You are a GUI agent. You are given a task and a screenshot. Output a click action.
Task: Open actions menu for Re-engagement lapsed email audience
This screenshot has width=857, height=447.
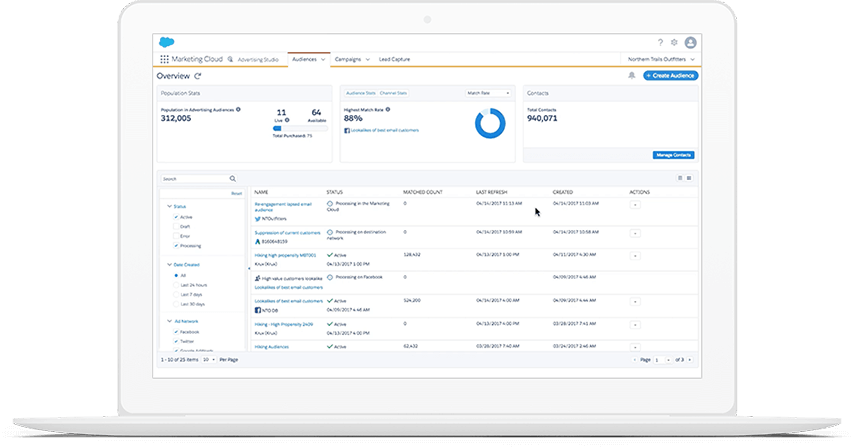coord(635,205)
